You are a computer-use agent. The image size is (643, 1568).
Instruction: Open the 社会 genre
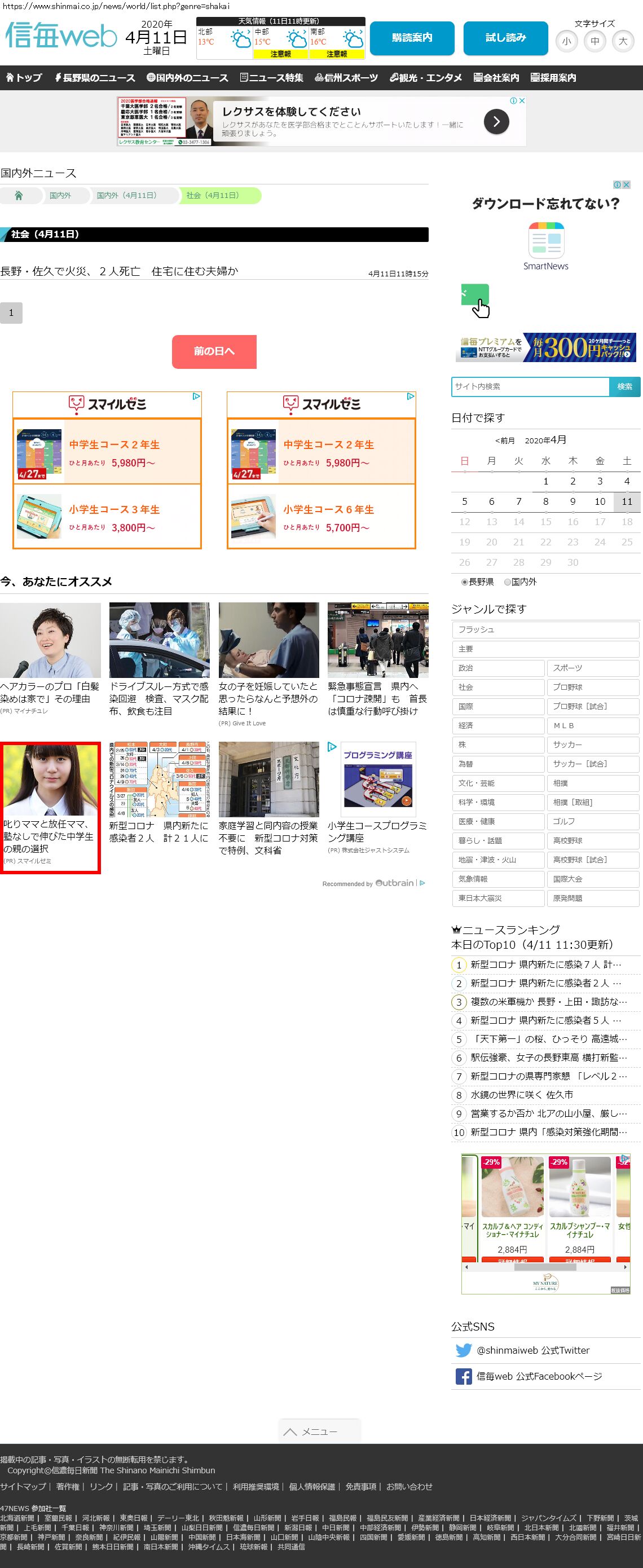[x=498, y=687]
